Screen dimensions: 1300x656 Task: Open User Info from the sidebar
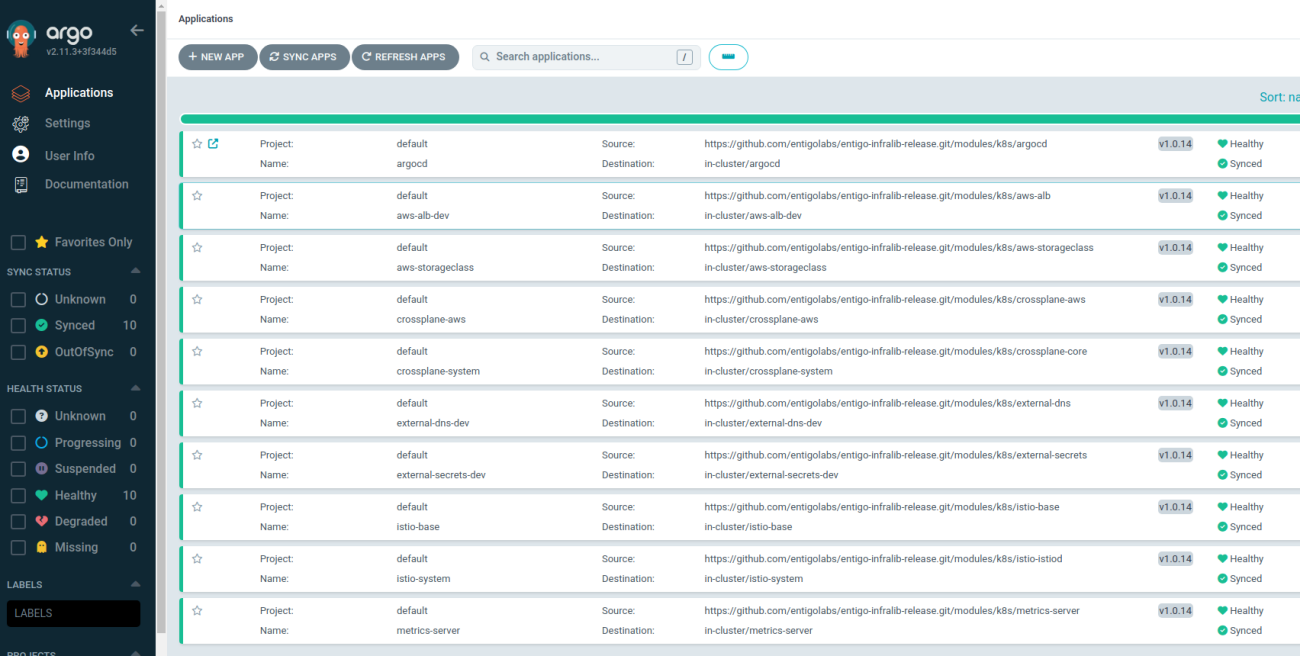point(70,156)
